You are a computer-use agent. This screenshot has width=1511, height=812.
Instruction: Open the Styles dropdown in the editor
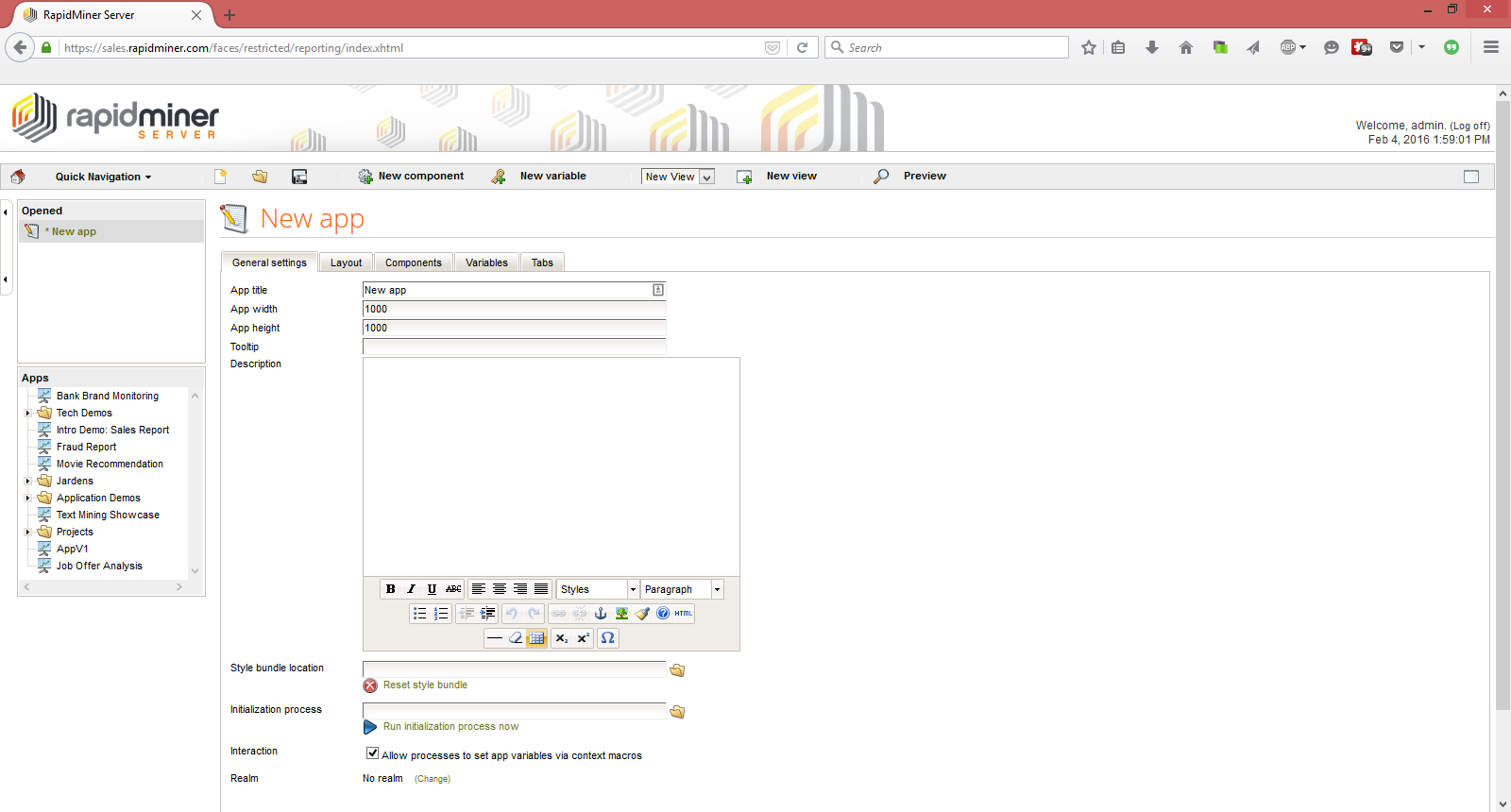click(598, 589)
